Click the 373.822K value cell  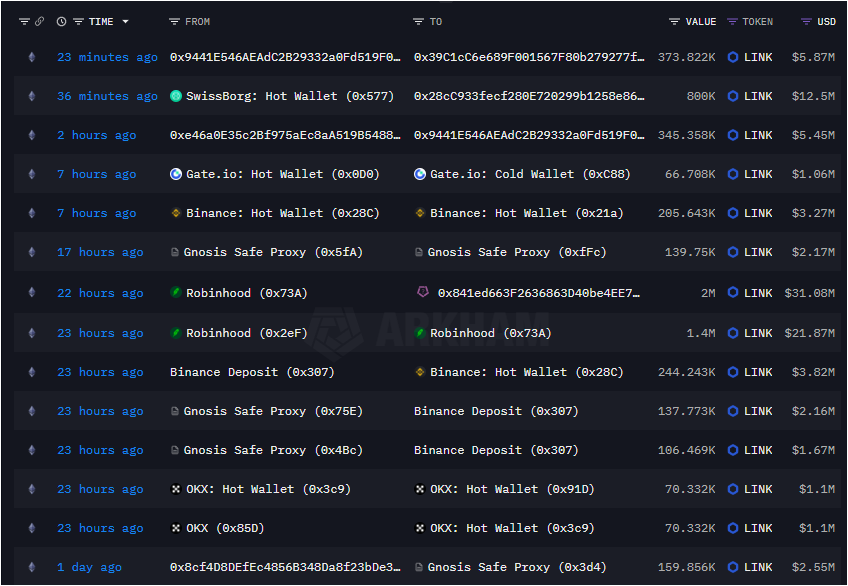coord(686,57)
